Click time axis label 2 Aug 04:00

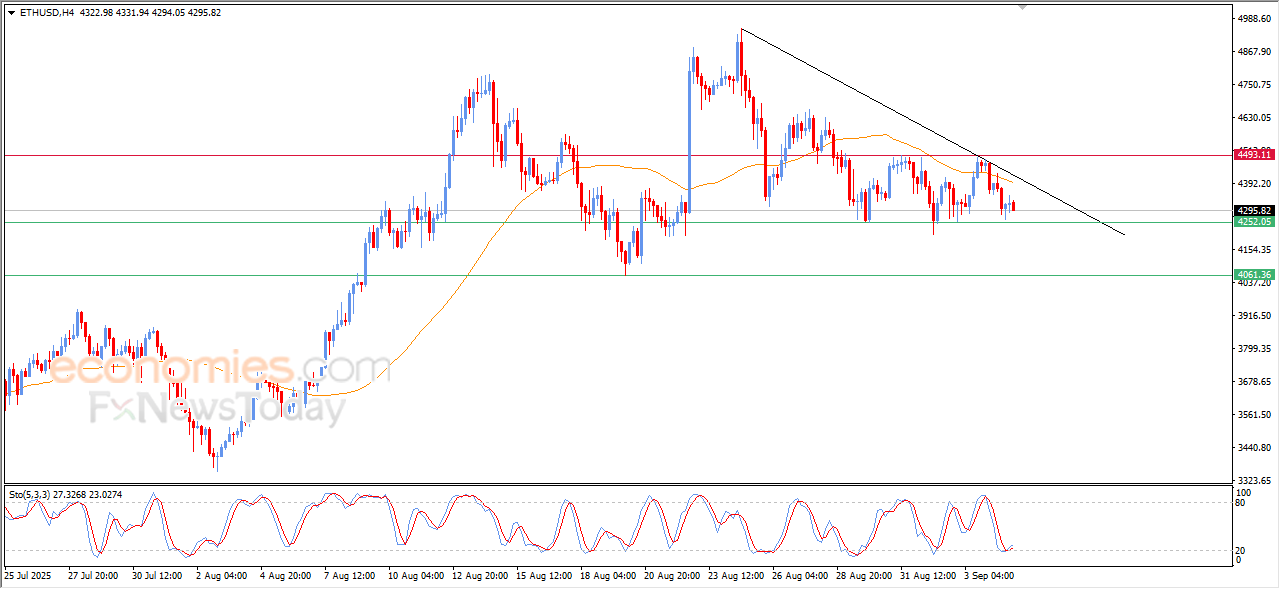[220, 576]
